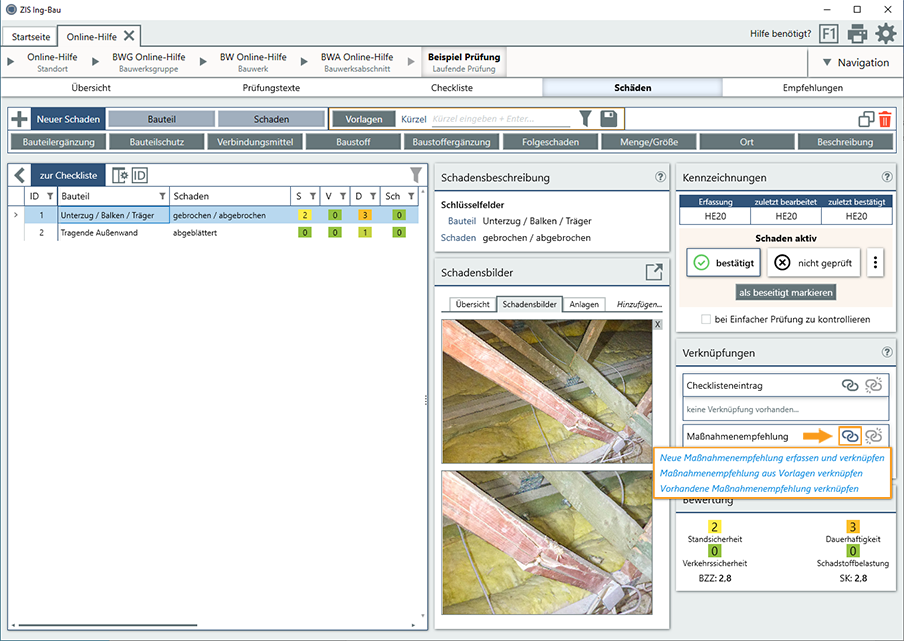Image resolution: width=904 pixels, height=641 pixels.
Task: Select the Anlagen image tab
Action: pos(584,304)
